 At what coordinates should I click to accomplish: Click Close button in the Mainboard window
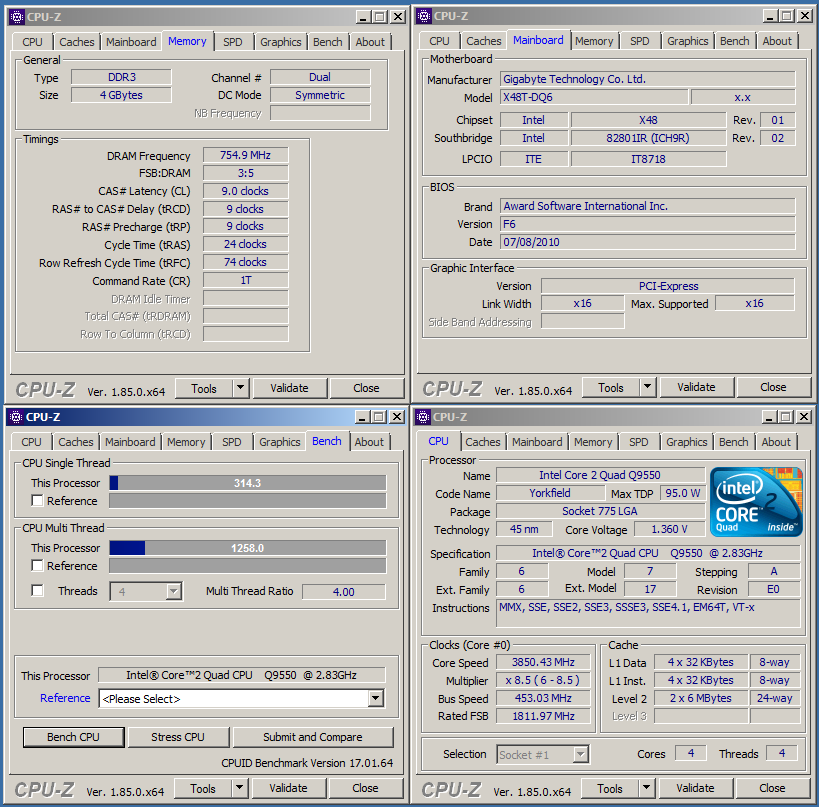click(x=773, y=387)
